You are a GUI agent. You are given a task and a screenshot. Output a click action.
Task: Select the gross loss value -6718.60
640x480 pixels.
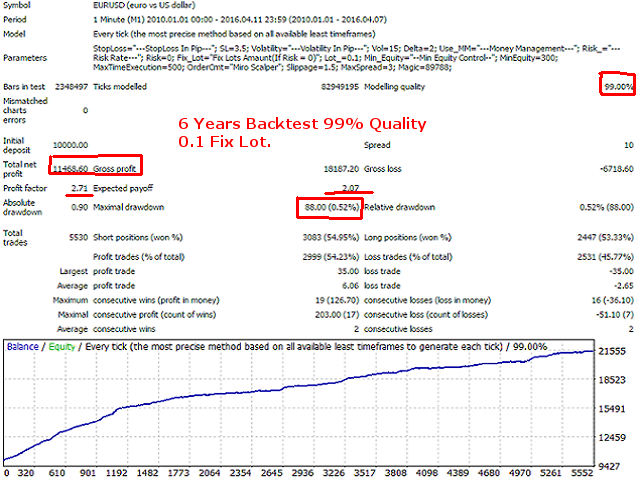click(x=616, y=169)
